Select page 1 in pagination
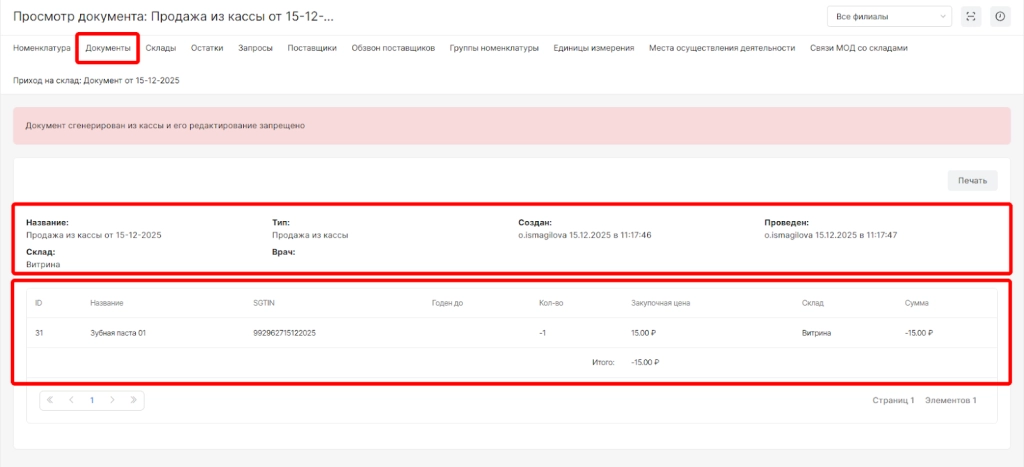Screen dimensions: 1024x467 (92, 400)
